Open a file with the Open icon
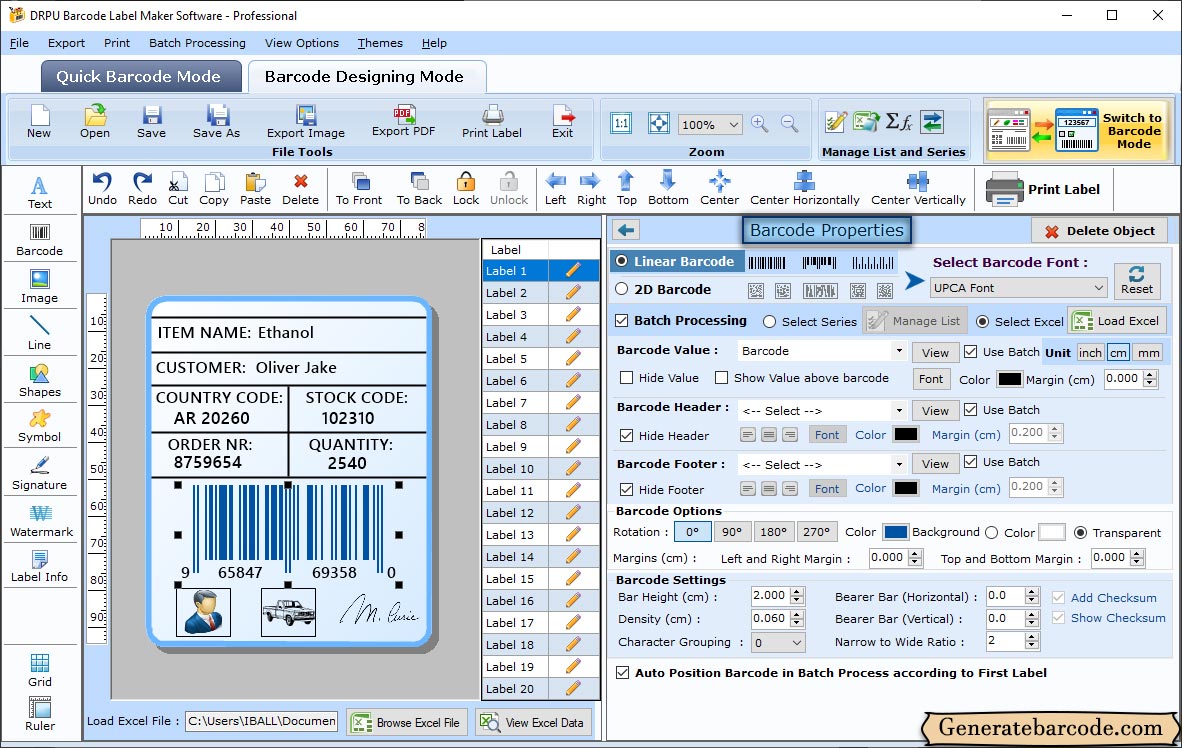 pos(95,121)
